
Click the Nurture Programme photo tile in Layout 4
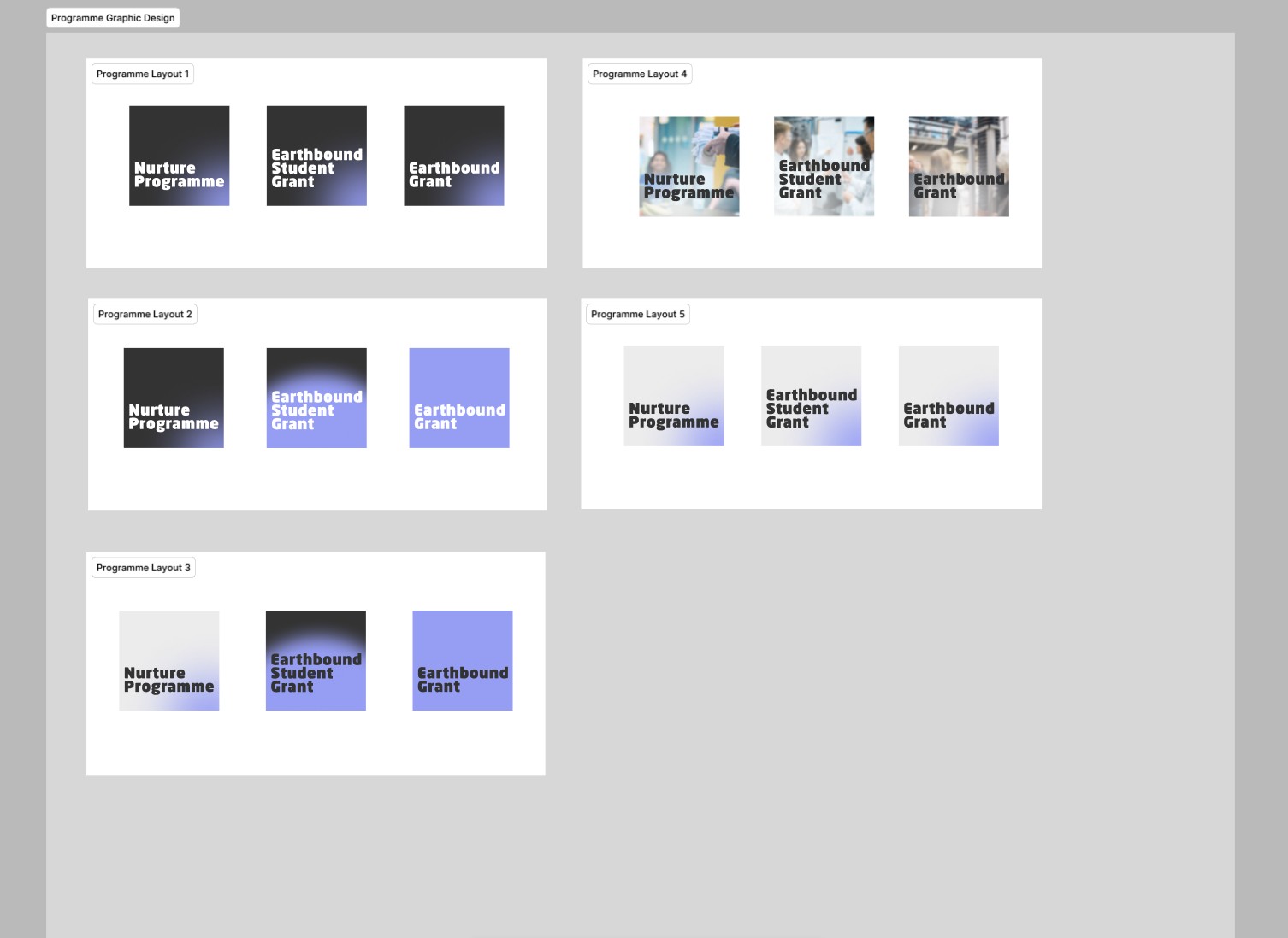click(688, 167)
